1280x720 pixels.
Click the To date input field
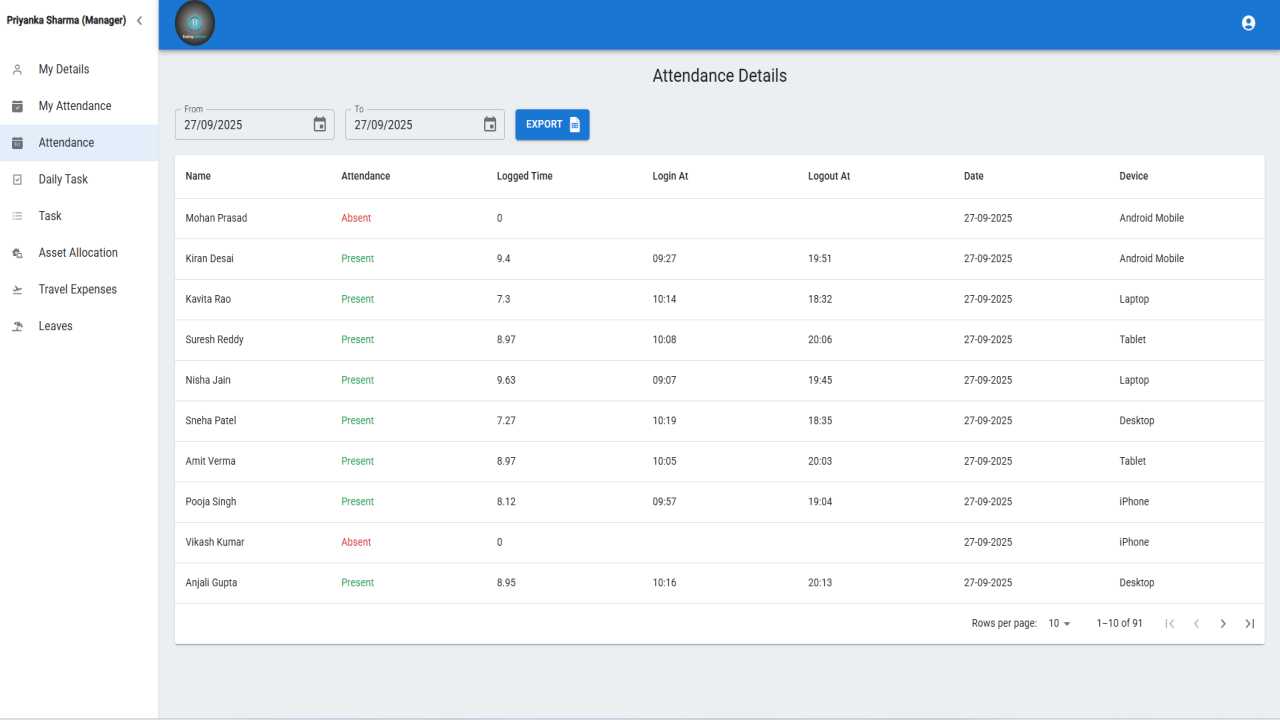tap(425, 124)
